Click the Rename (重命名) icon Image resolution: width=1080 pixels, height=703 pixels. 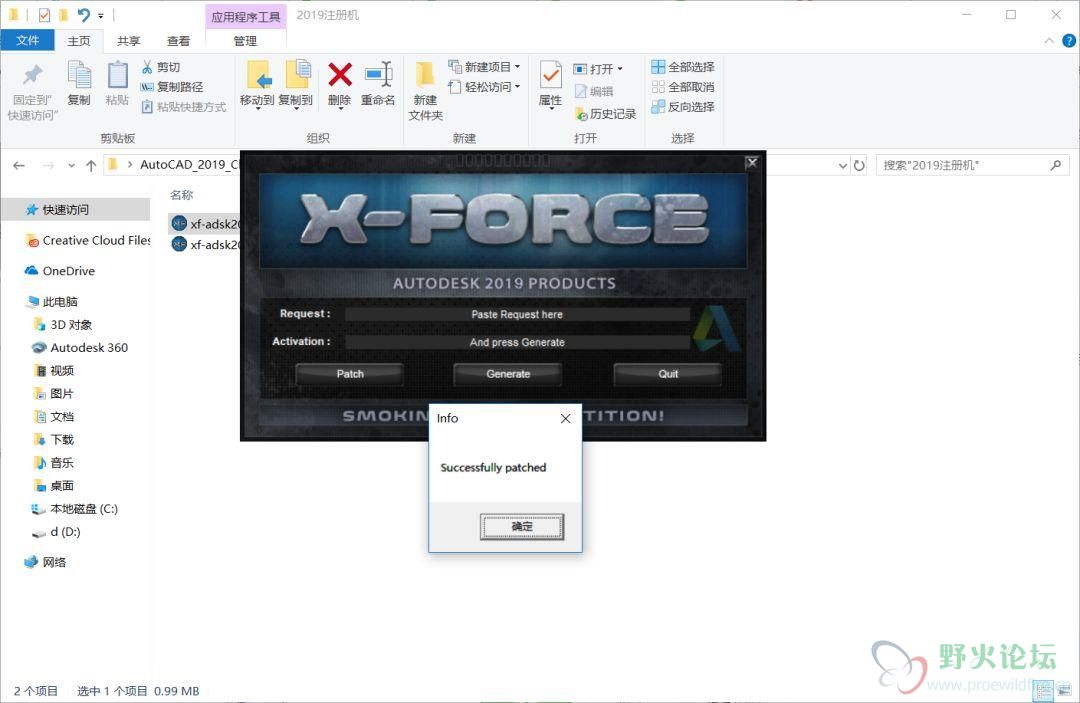(378, 75)
